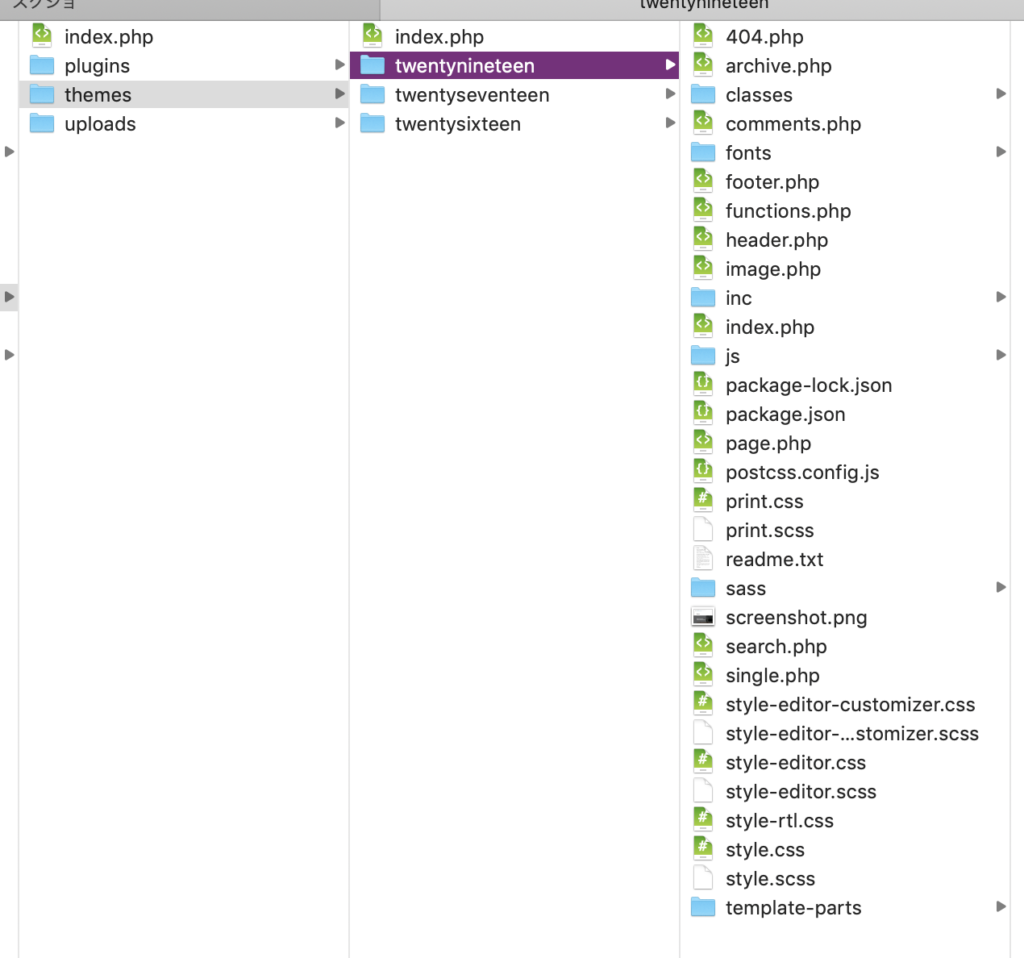Select the style-editor.css file name
This screenshot has height=958, width=1024.
tap(795, 762)
